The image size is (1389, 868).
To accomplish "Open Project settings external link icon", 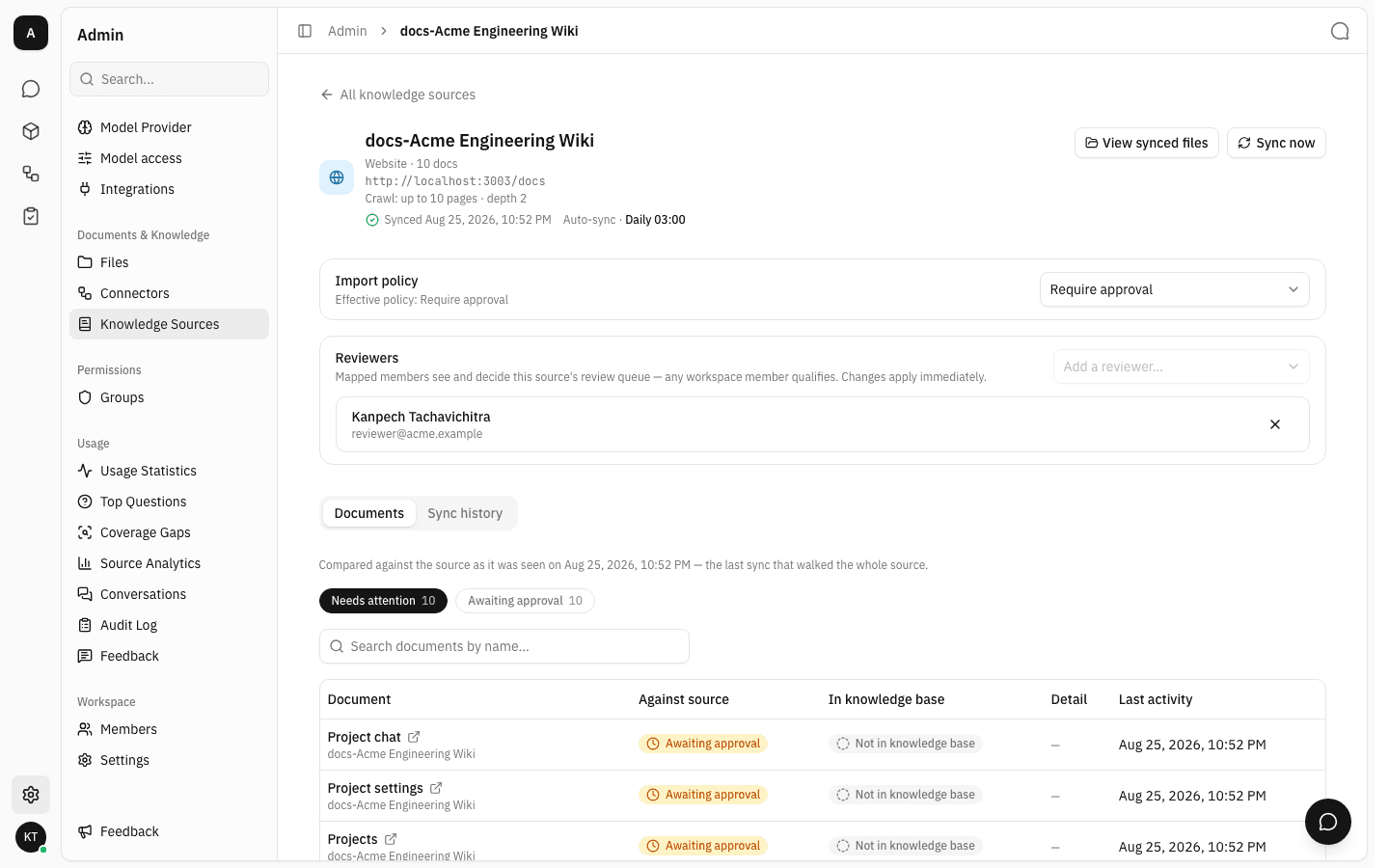I will [x=436, y=788].
